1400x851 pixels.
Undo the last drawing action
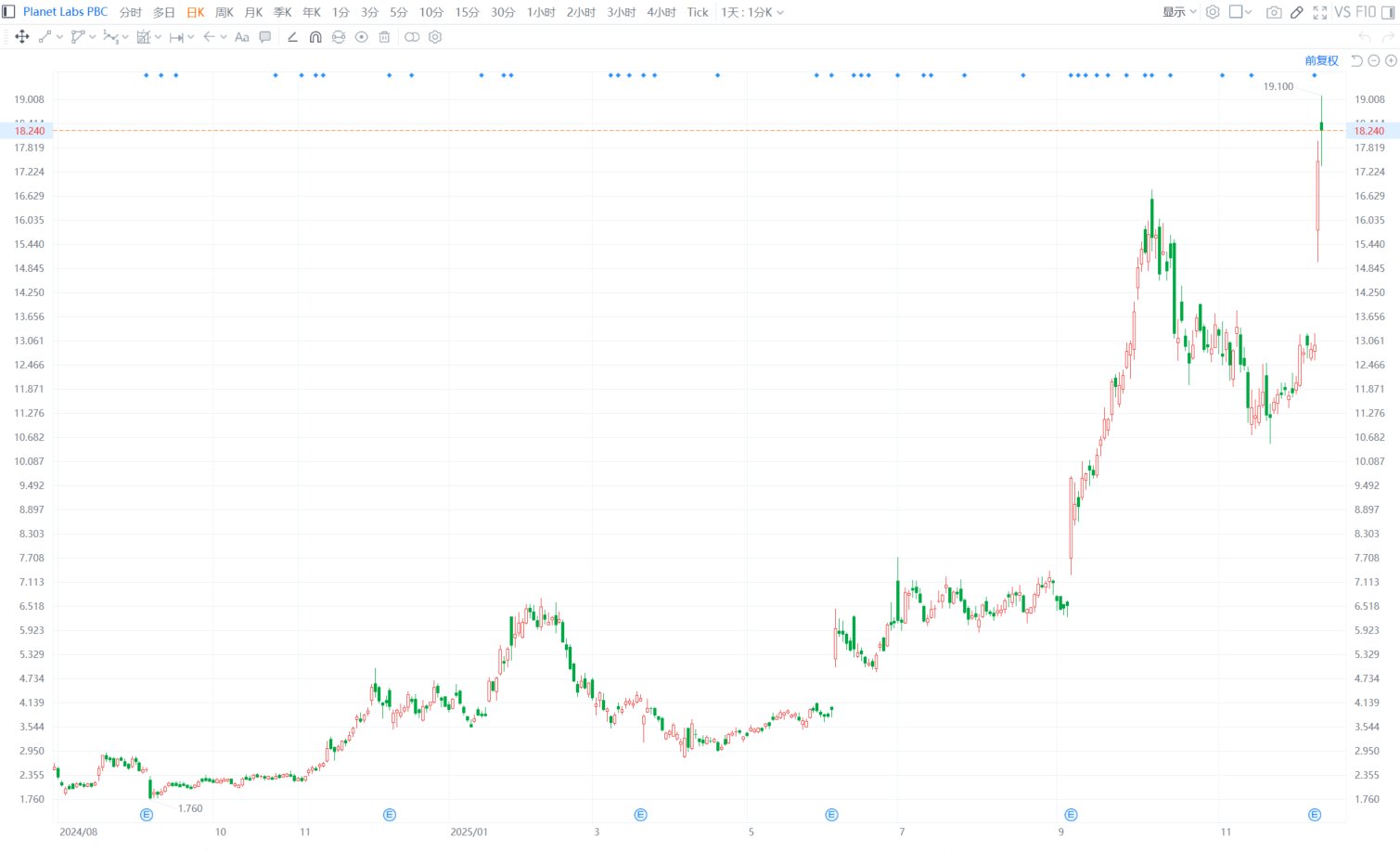tap(1365, 37)
